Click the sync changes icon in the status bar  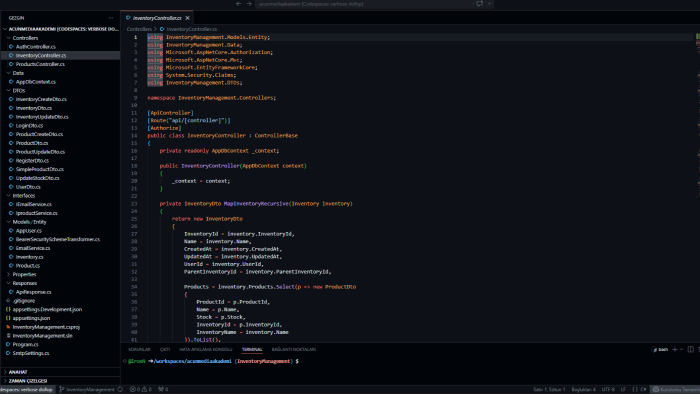pos(120,390)
